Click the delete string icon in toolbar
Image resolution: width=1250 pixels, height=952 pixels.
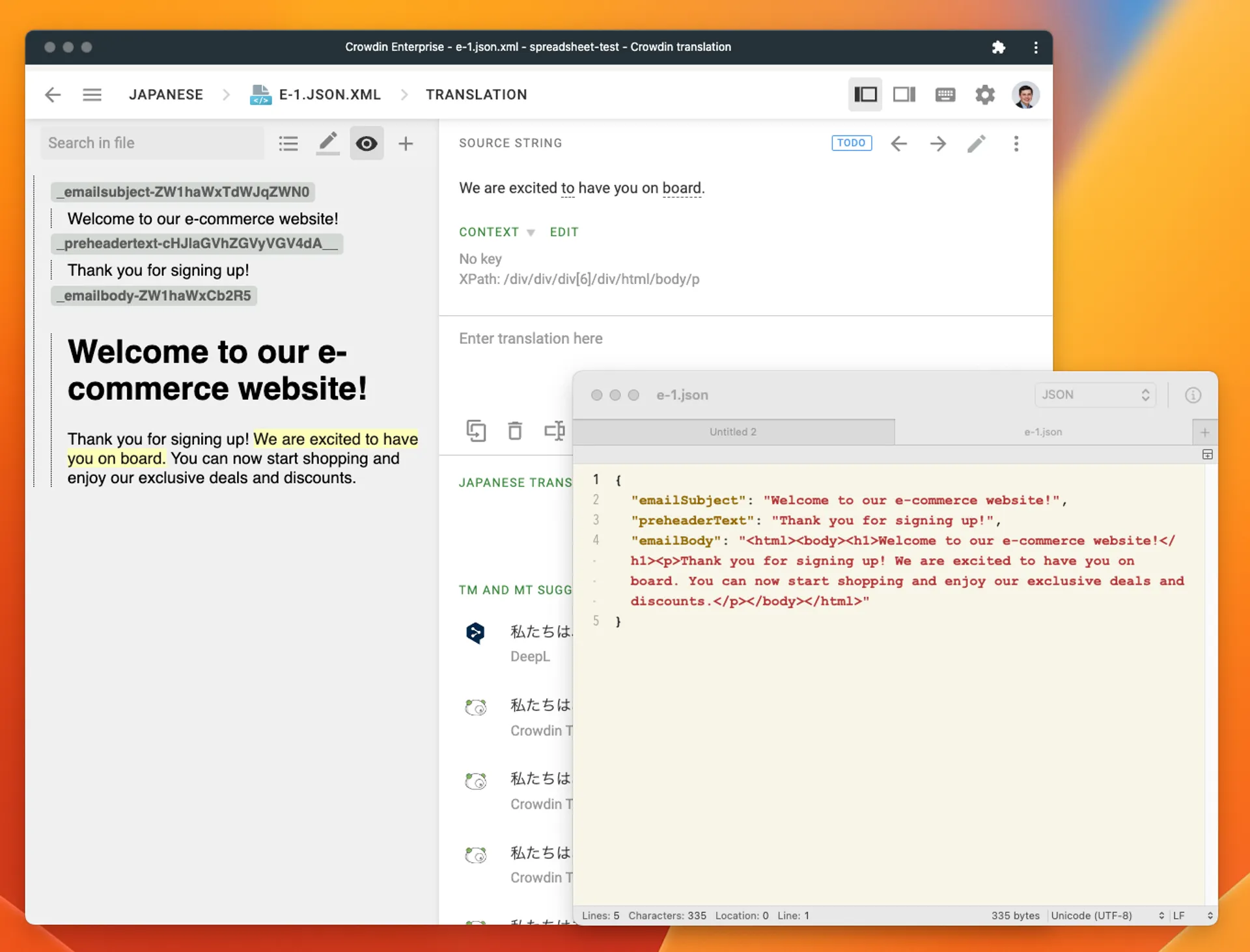515,431
